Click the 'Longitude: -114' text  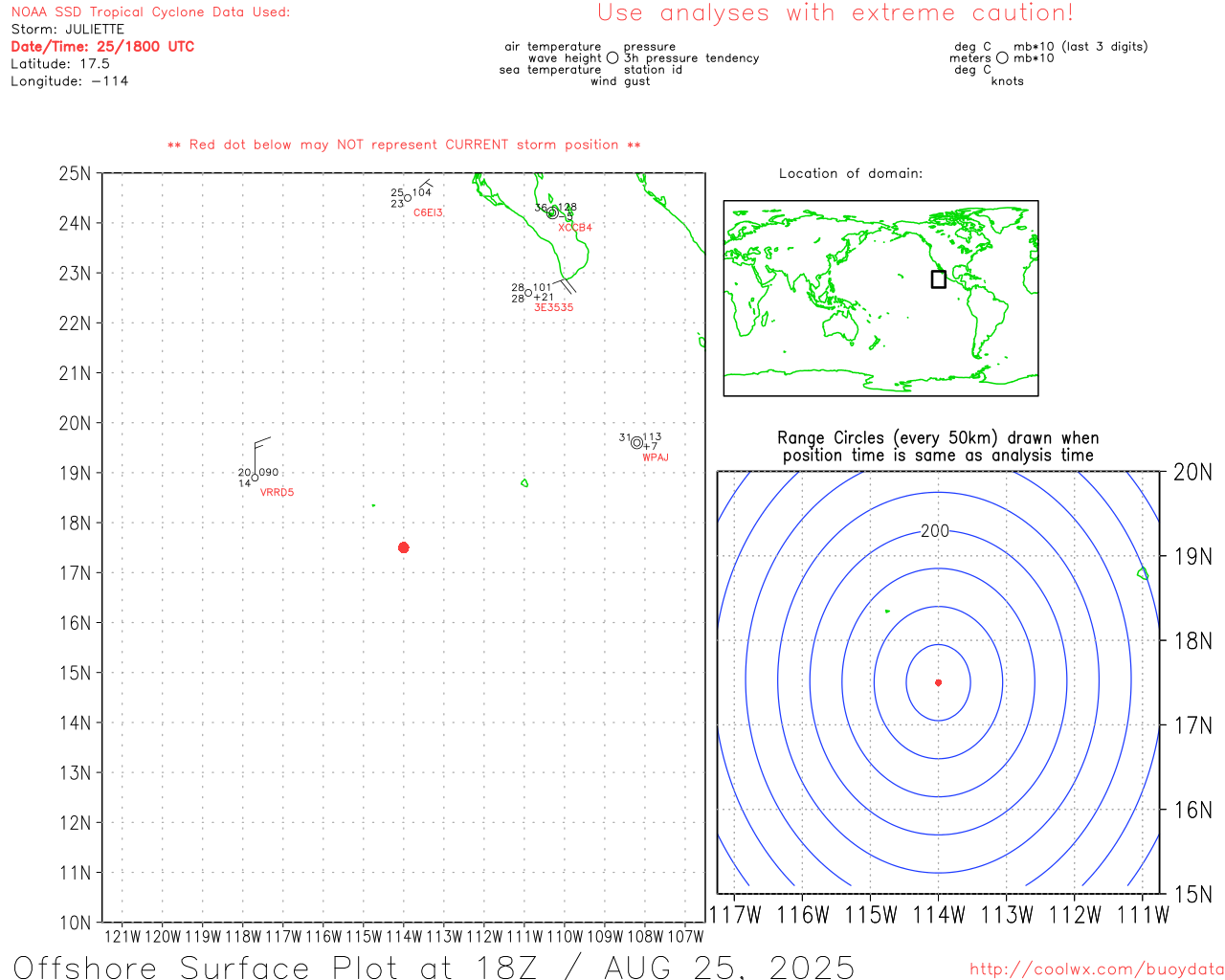point(69,80)
